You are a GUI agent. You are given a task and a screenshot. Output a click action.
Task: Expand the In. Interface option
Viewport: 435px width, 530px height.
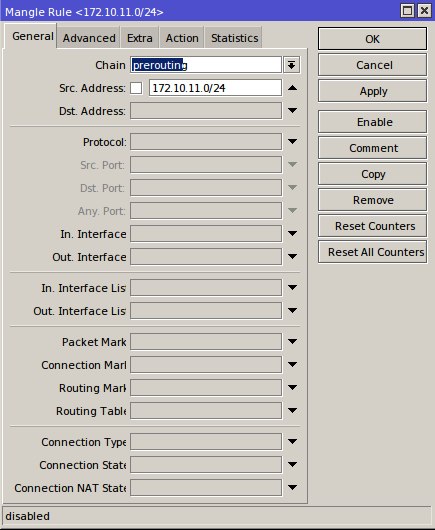(292, 234)
